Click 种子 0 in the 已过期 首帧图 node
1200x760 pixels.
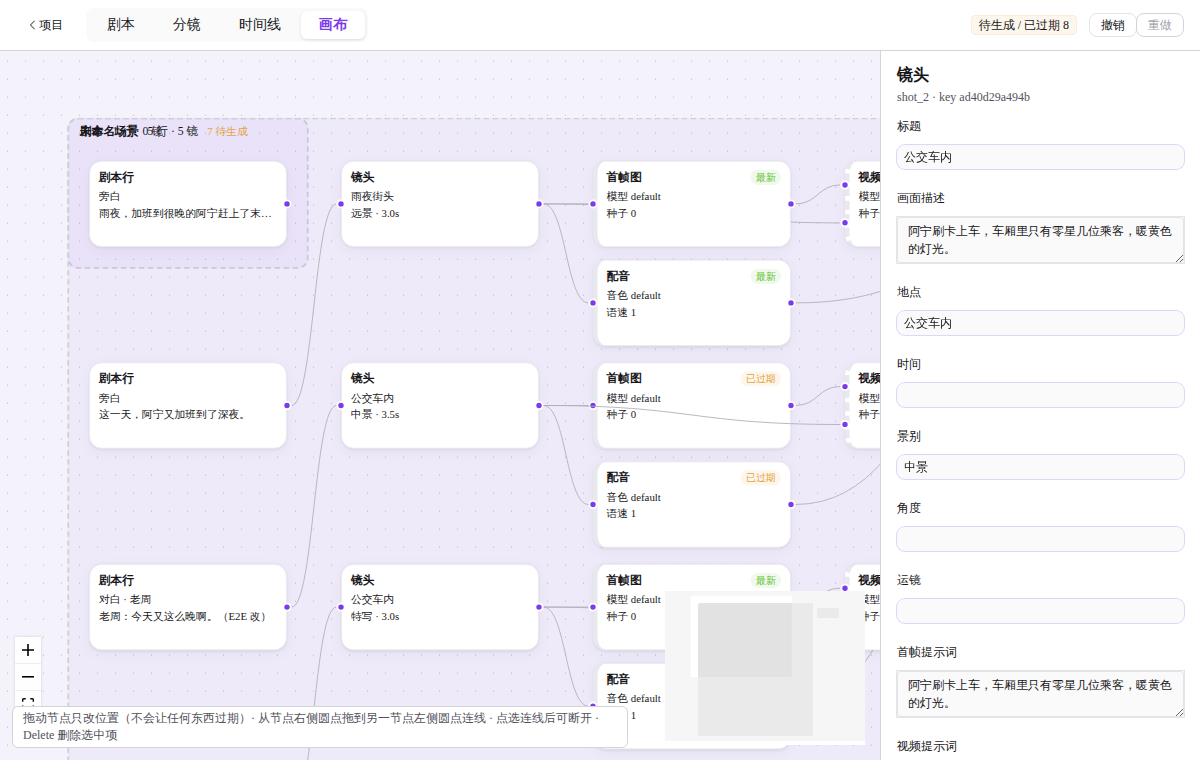click(x=621, y=414)
